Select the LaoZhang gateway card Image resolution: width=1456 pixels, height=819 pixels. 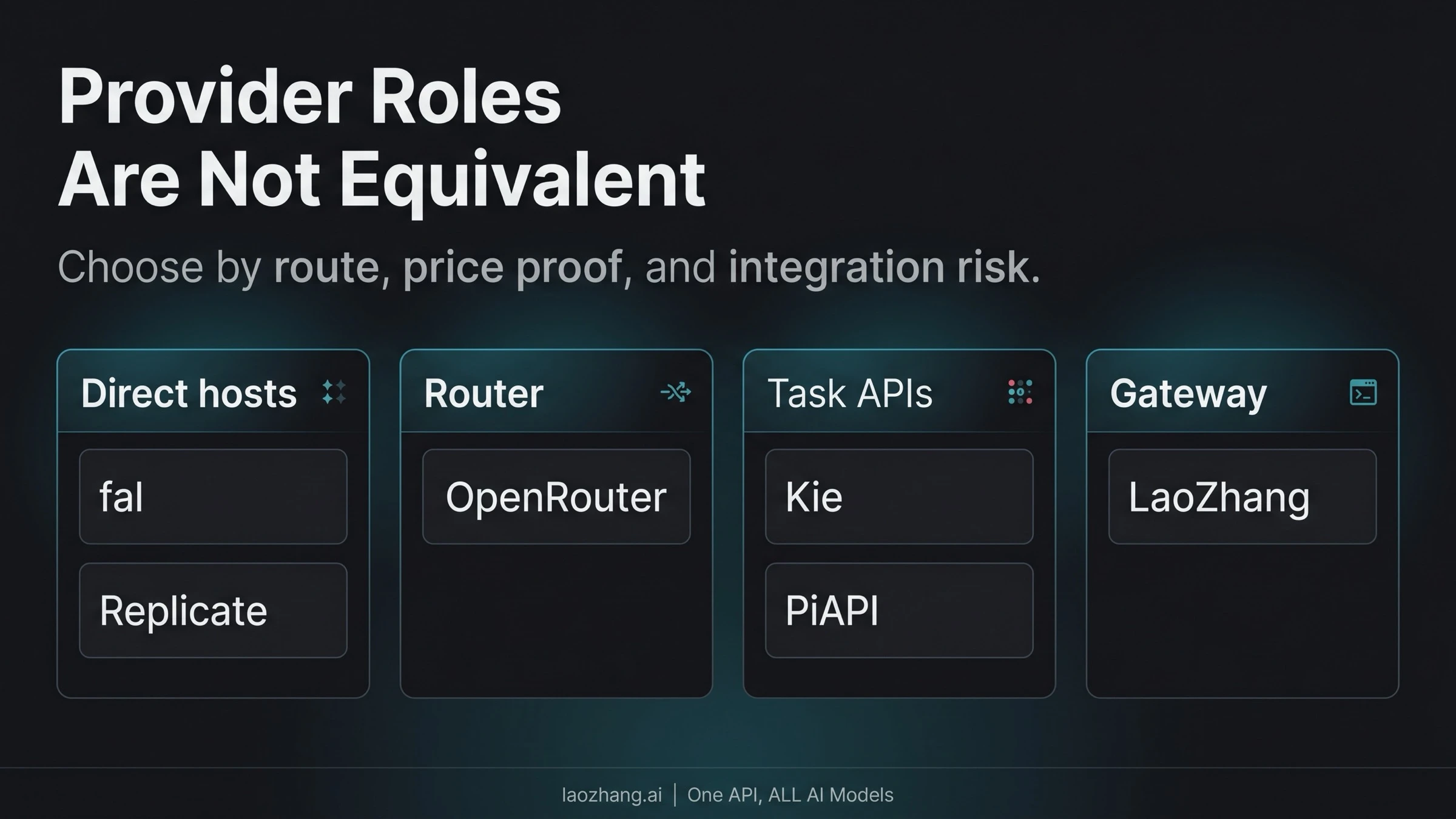point(1242,496)
